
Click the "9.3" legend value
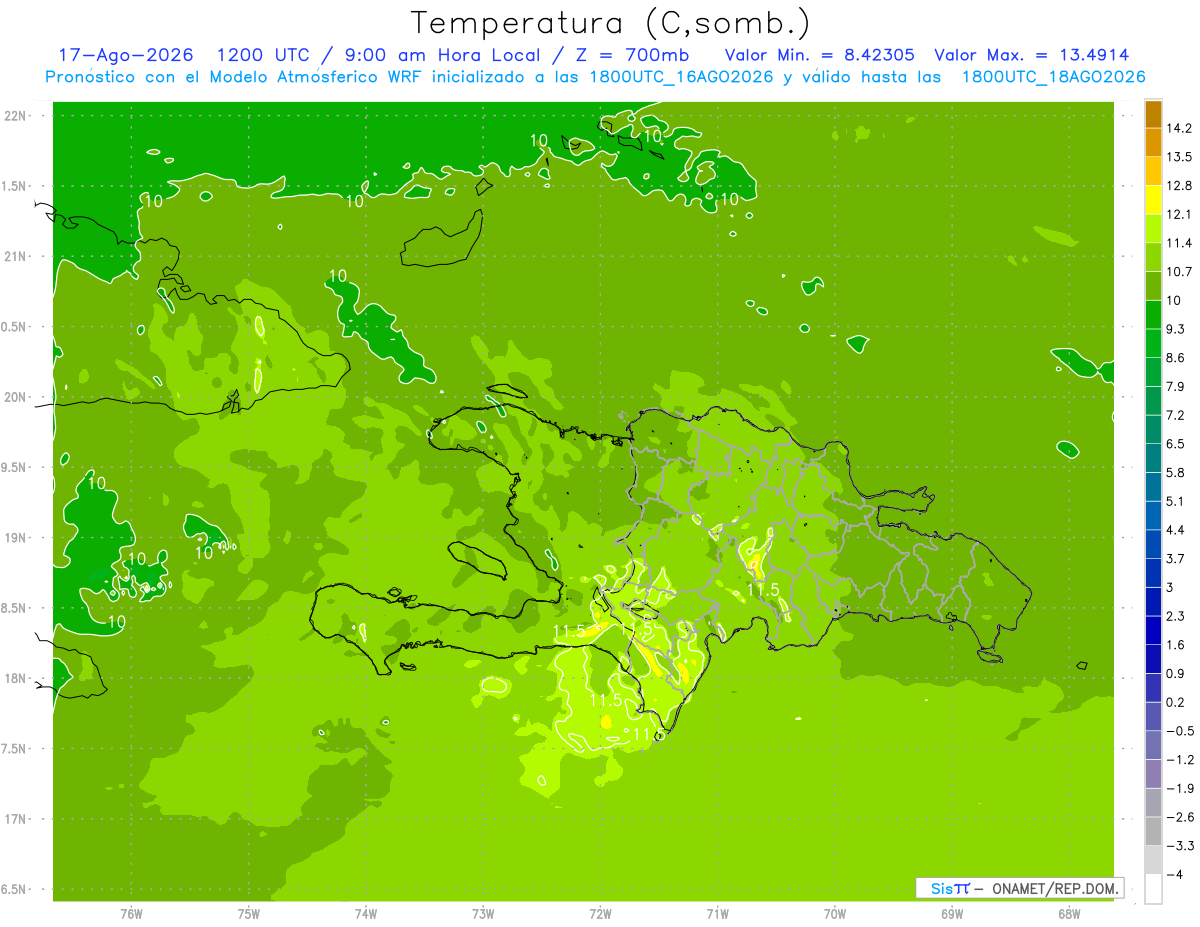1176,329
